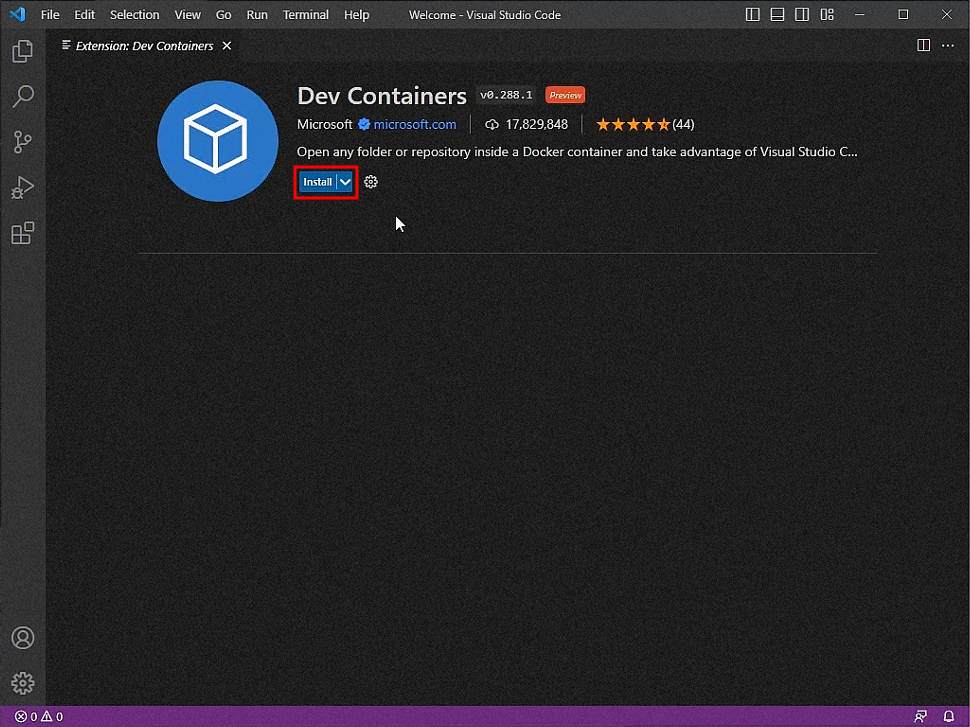Click the install count download icon
This screenshot has width=970, height=727.
pos(492,124)
